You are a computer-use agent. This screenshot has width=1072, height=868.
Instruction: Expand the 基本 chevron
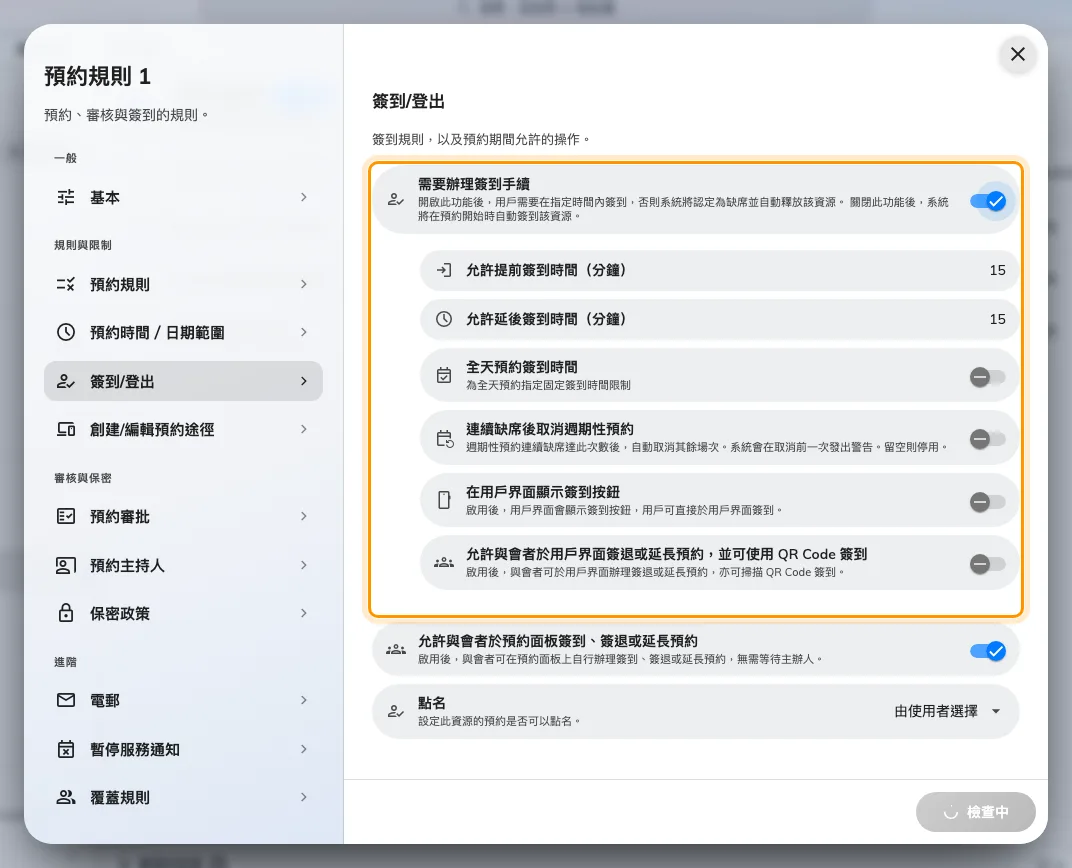[x=304, y=197]
